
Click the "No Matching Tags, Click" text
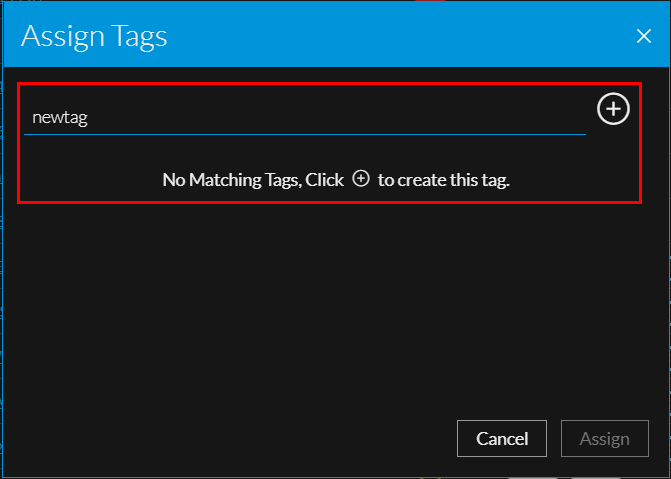click(252, 180)
